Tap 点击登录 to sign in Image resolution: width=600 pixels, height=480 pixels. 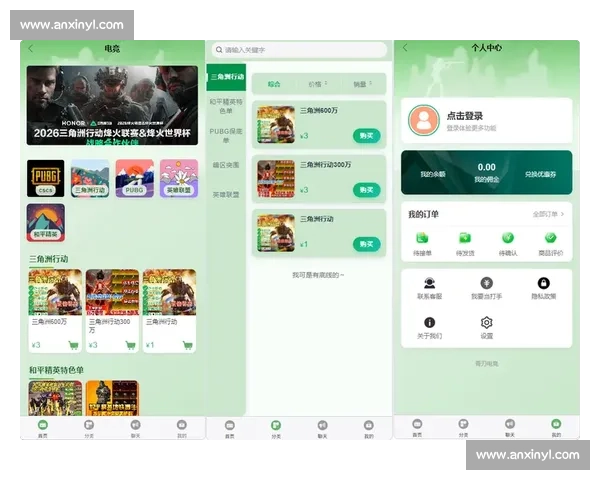(465, 116)
